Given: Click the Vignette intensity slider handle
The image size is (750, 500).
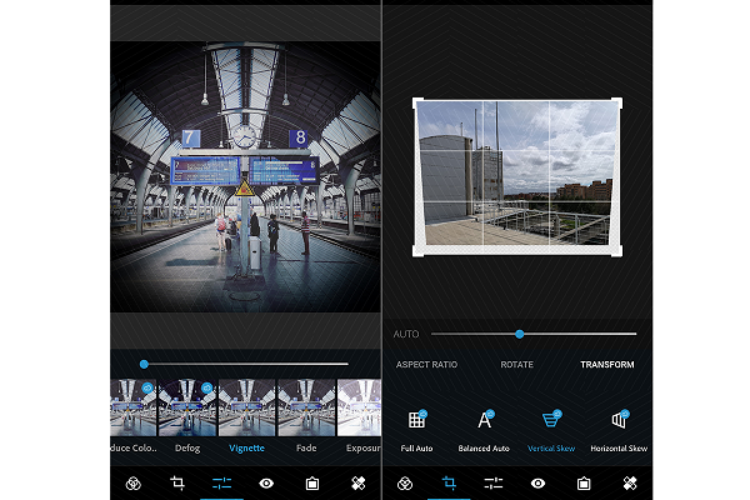Looking at the screenshot, I should click(x=144, y=364).
